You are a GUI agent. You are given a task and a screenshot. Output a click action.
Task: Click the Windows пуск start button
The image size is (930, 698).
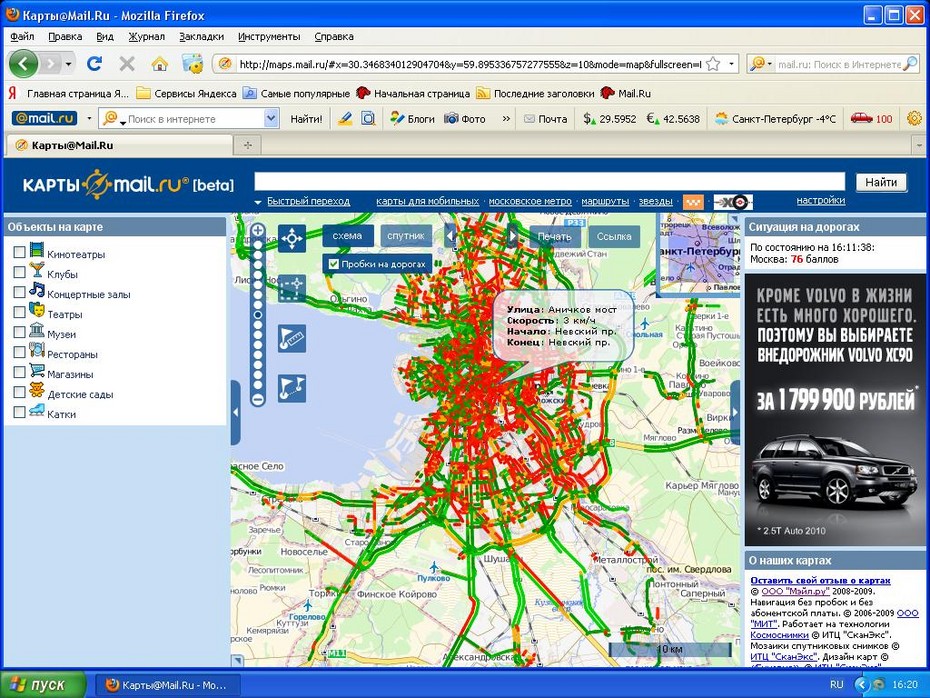(42, 685)
